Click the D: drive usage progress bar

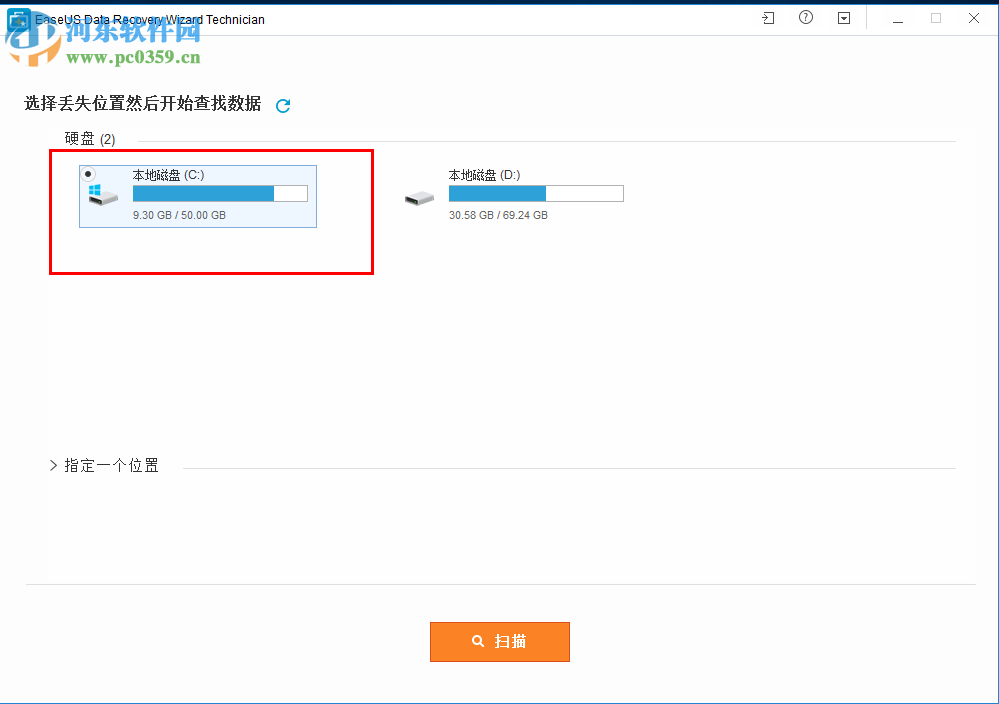pos(536,193)
